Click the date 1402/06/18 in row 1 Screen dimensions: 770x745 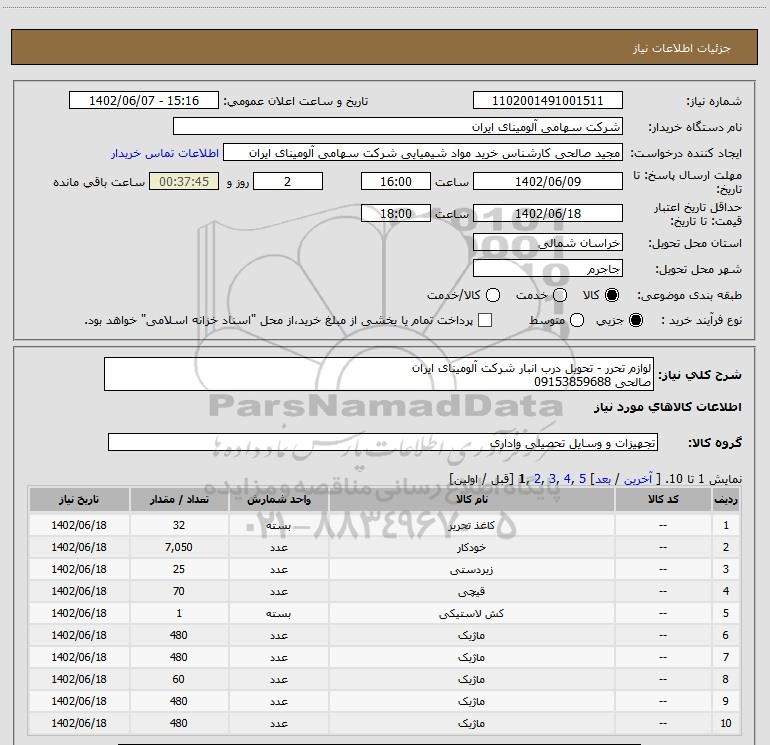coord(79,525)
